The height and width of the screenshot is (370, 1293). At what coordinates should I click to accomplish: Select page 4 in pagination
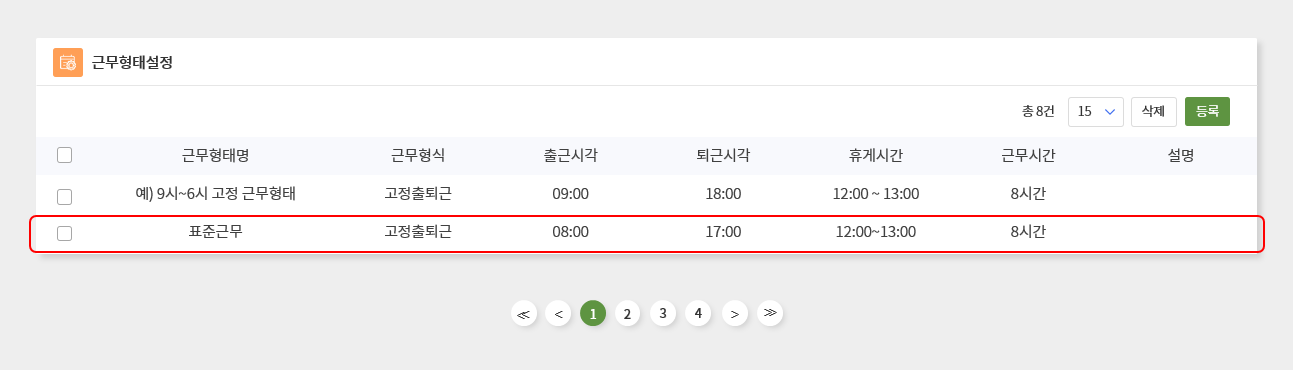(x=698, y=313)
